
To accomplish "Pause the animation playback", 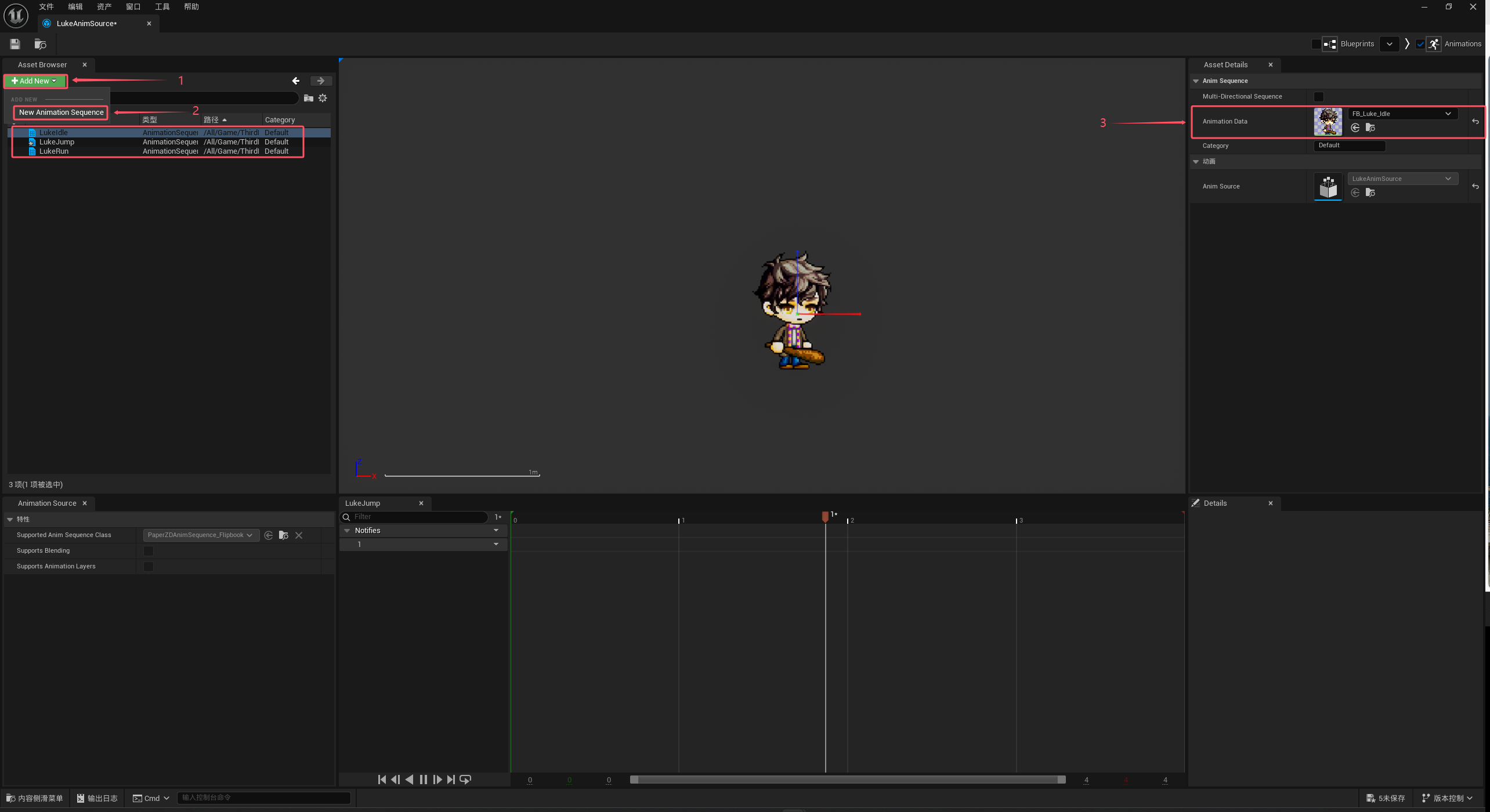I will point(423,780).
